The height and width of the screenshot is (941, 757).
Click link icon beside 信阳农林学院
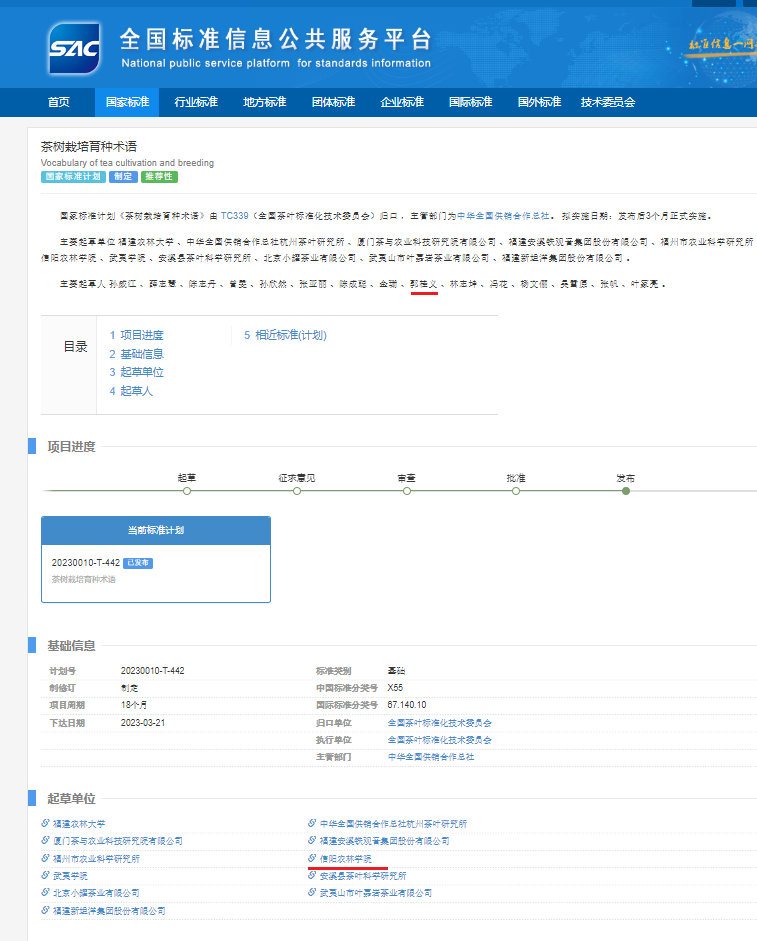tap(312, 858)
